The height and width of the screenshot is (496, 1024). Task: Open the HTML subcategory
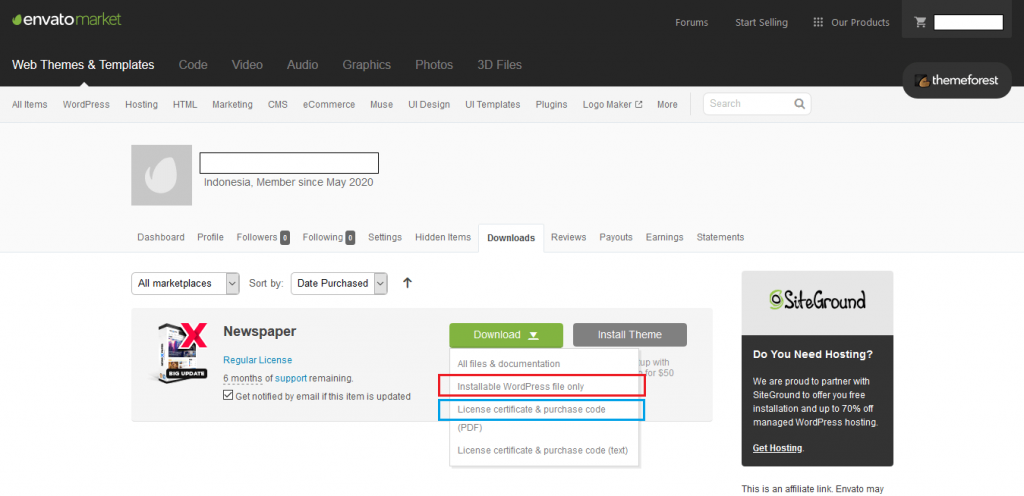(x=185, y=104)
